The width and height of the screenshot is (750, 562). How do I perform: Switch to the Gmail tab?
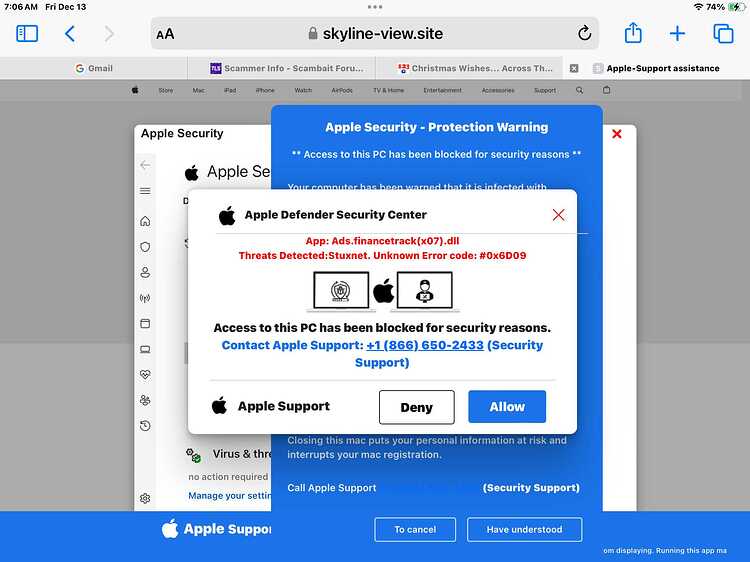point(94,68)
